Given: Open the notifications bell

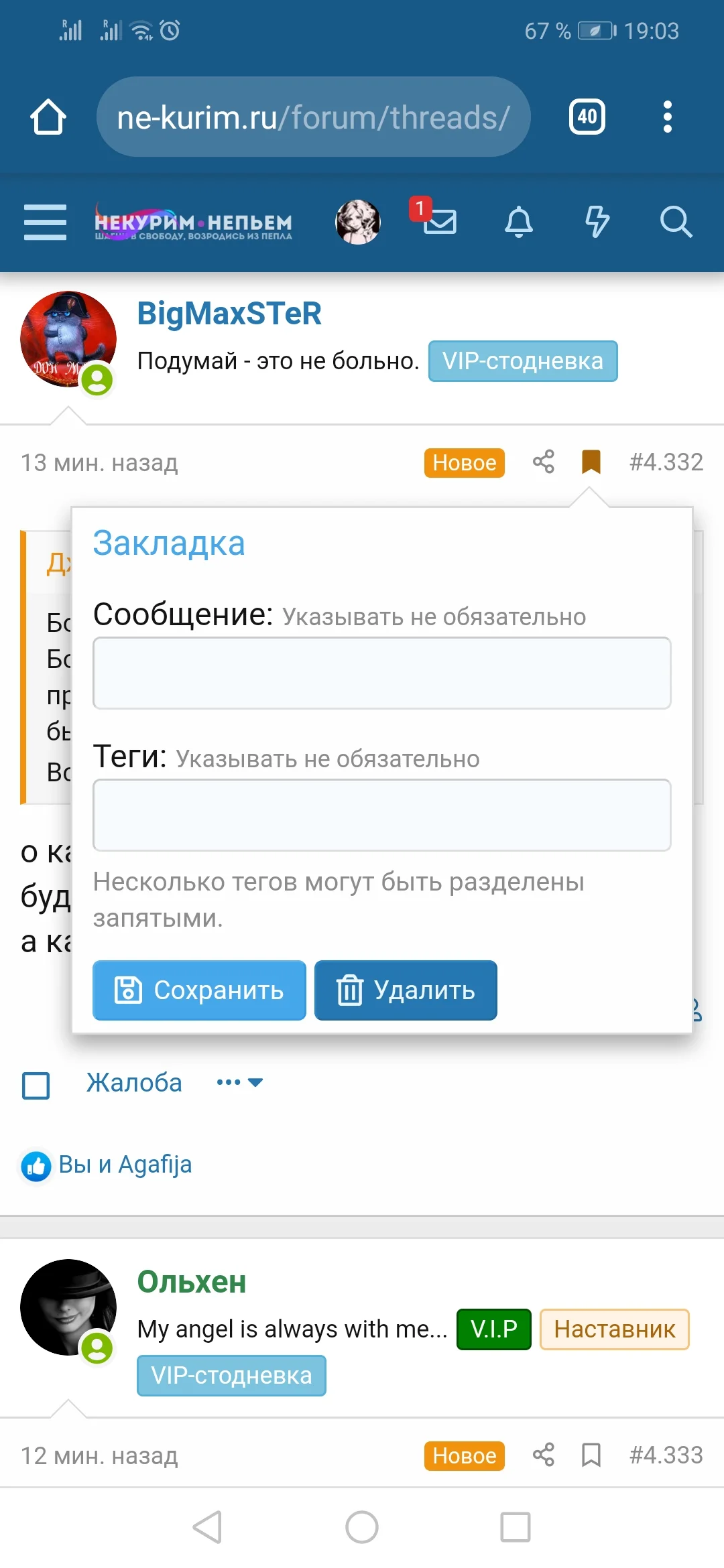Looking at the screenshot, I should (x=519, y=222).
